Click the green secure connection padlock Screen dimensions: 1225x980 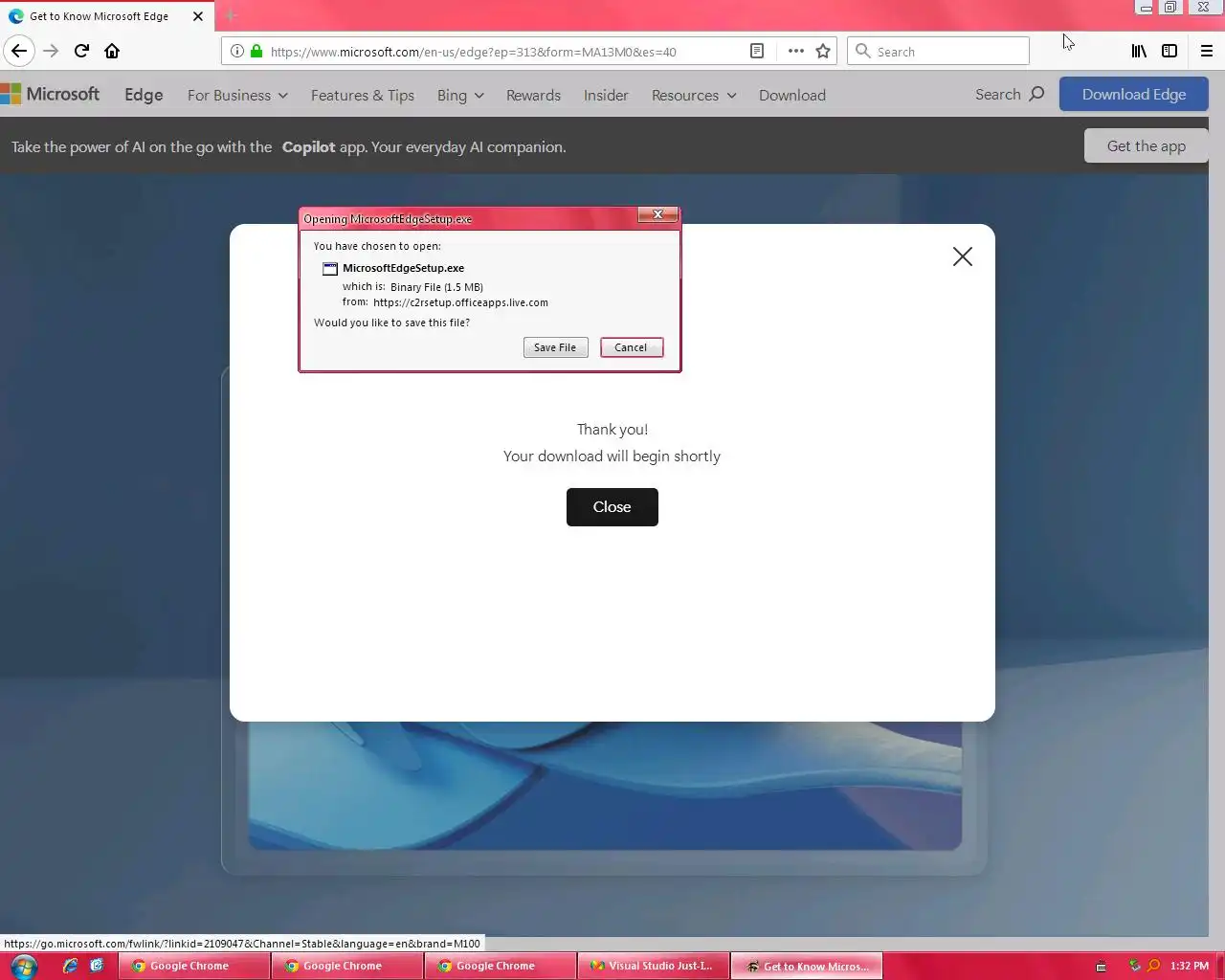coord(256,52)
